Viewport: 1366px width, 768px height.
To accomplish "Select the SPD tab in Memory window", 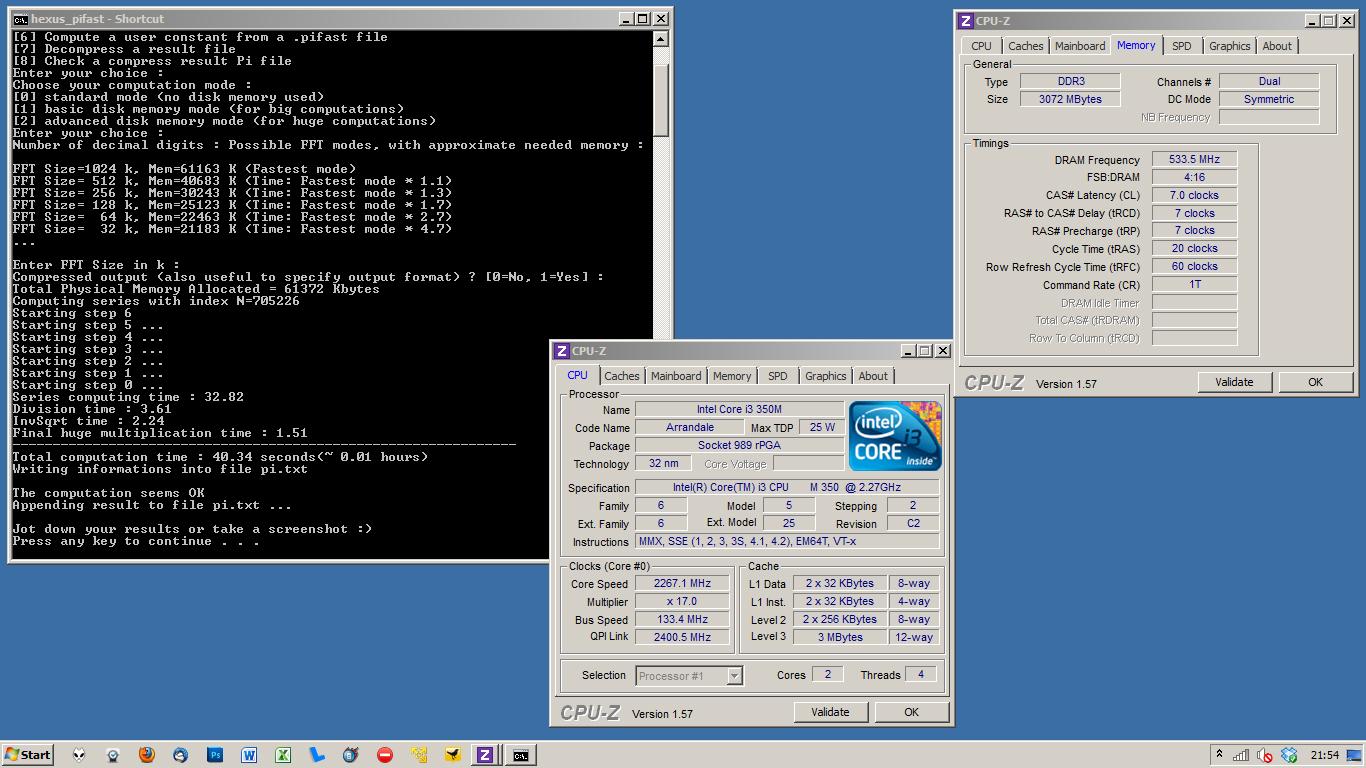I will pyautogui.click(x=1182, y=46).
